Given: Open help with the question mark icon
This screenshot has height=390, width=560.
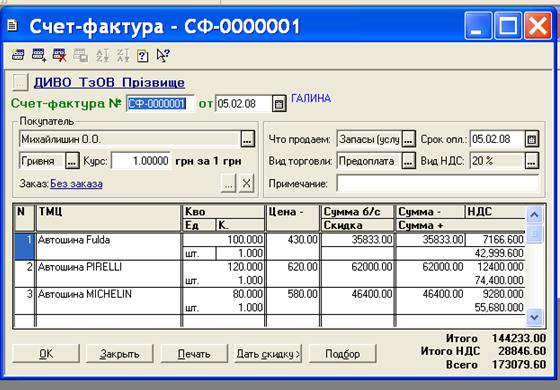Looking at the screenshot, I should pyautogui.click(x=142, y=56).
